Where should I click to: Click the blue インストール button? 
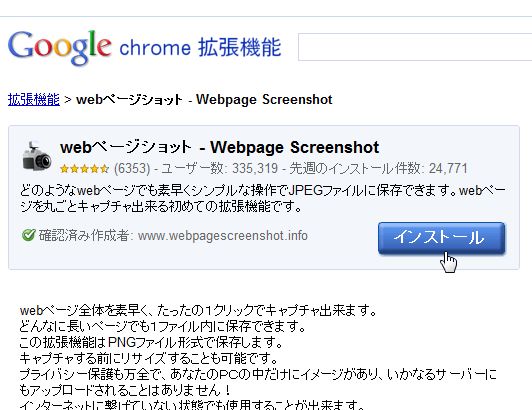[x=441, y=238]
